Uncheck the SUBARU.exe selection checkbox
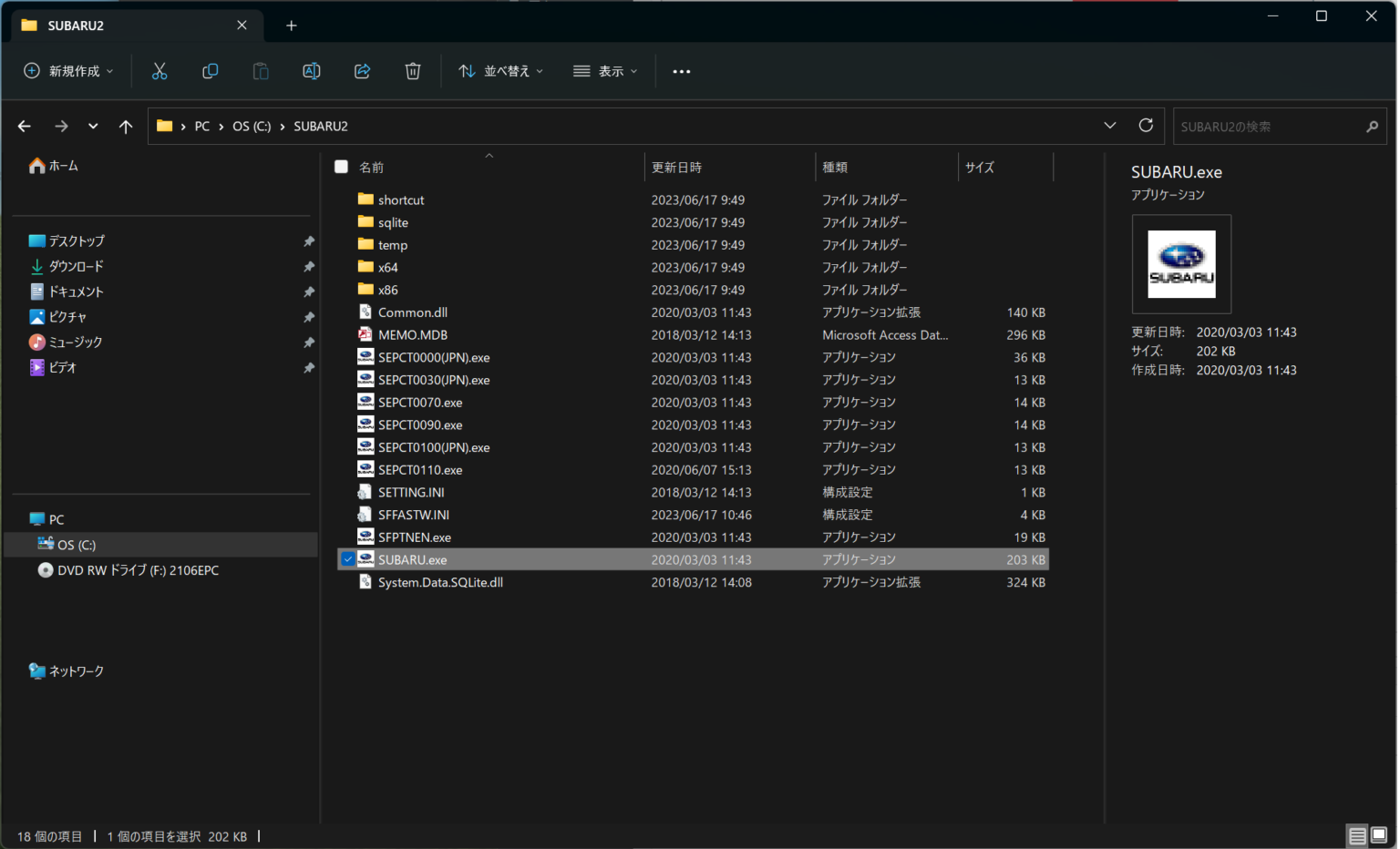1400x849 pixels. pyautogui.click(x=347, y=559)
